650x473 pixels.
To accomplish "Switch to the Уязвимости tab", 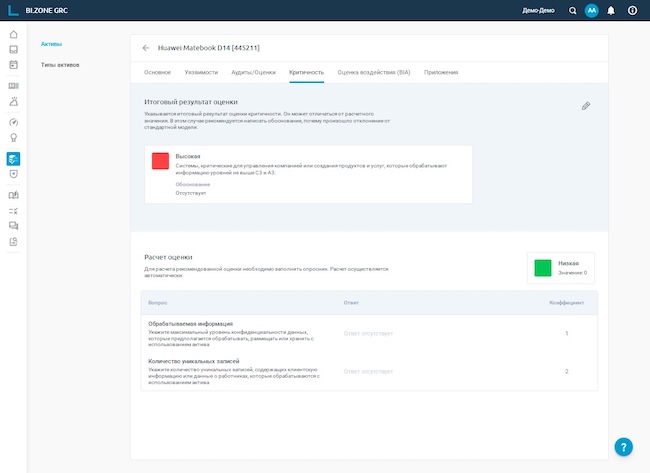I will point(201,72).
